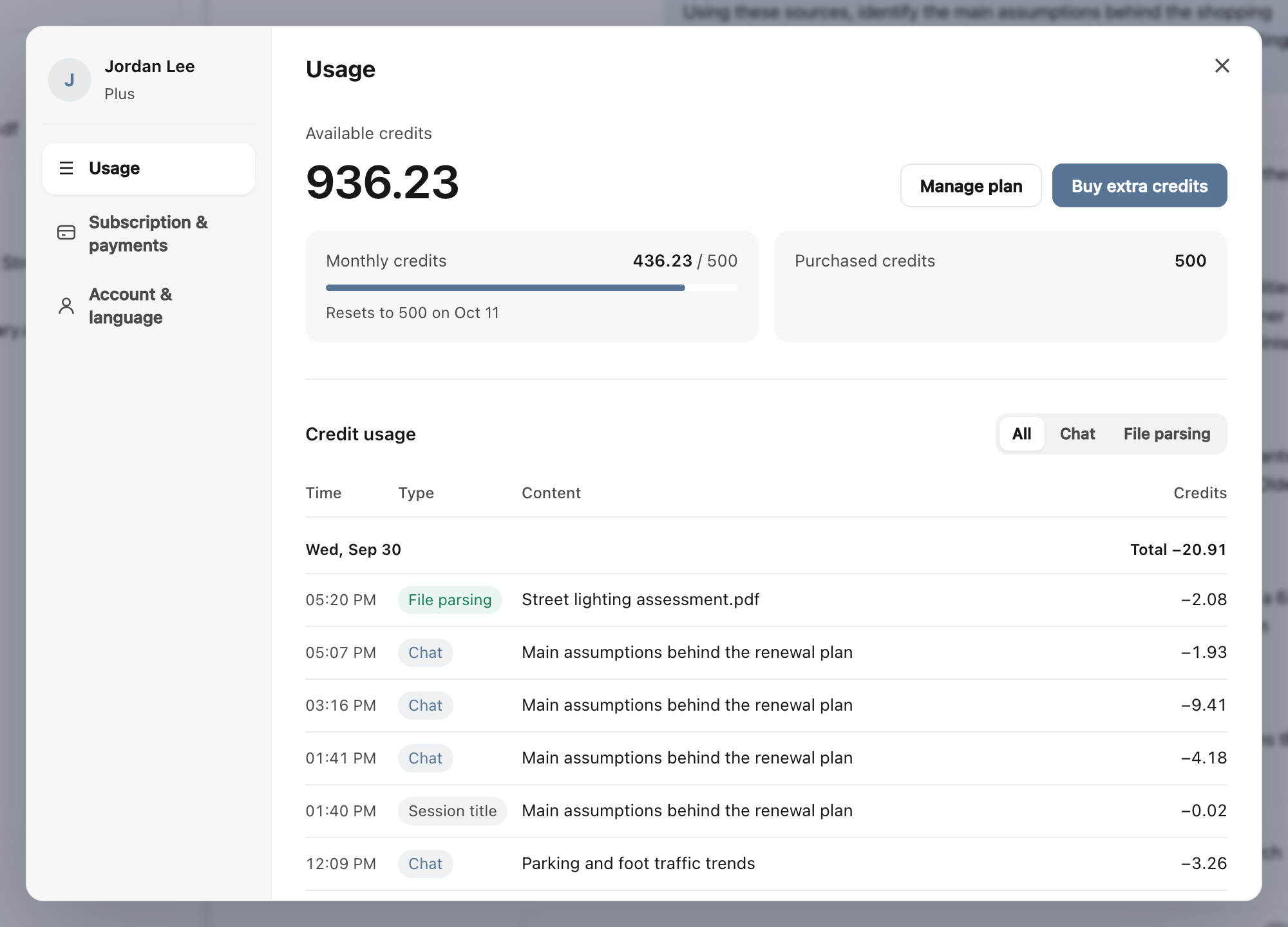Click the '−9.41' credits value
The height and width of the screenshot is (927, 1288).
point(1204,705)
